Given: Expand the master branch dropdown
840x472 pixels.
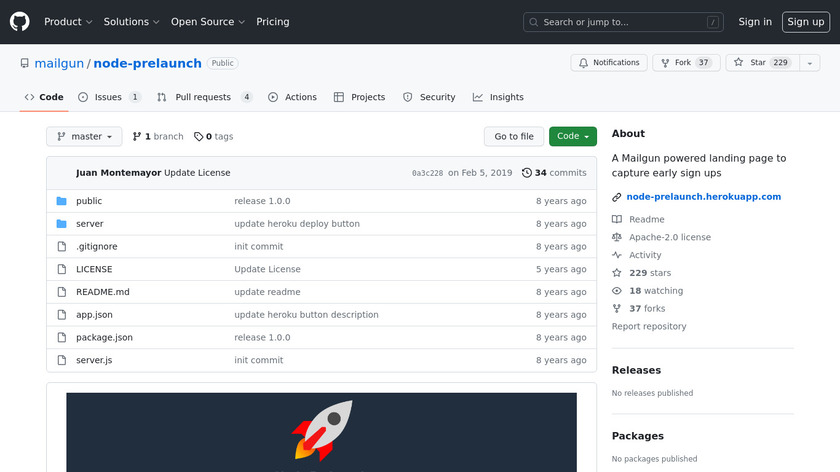Looking at the screenshot, I should (84, 137).
